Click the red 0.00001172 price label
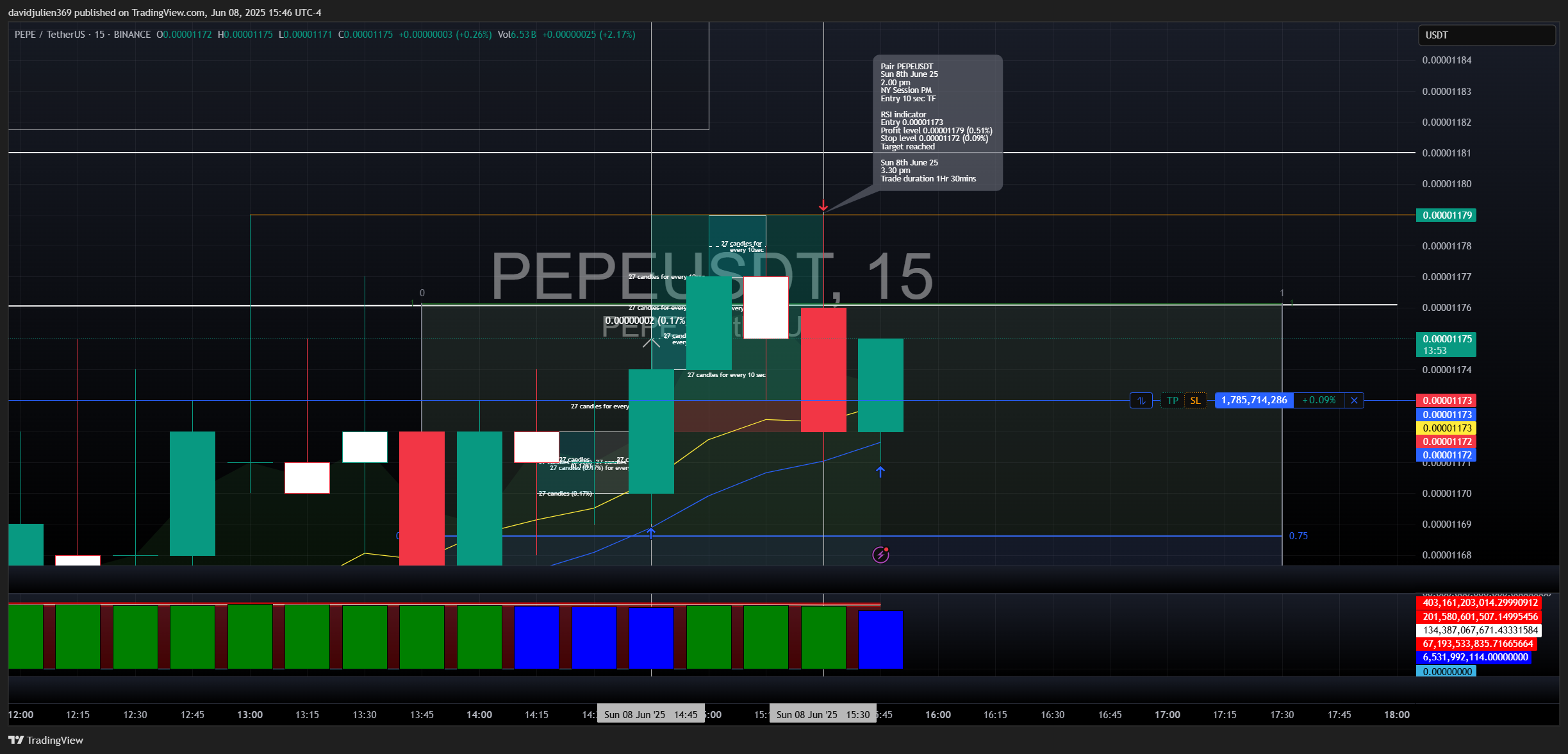 pyautogui.click(x=1446, y=442)
